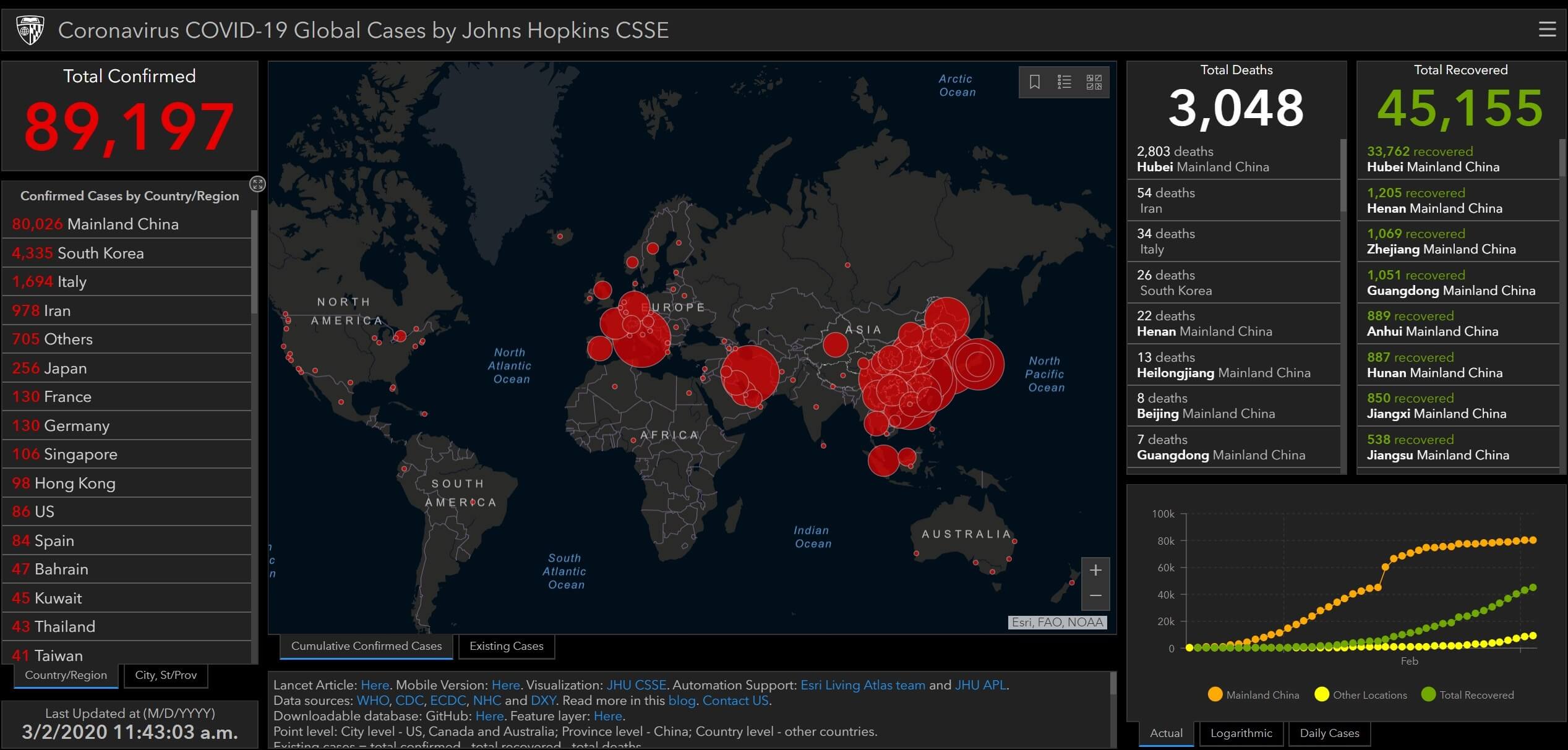Select the 45 Kuwait row

(x=127, y=598)
